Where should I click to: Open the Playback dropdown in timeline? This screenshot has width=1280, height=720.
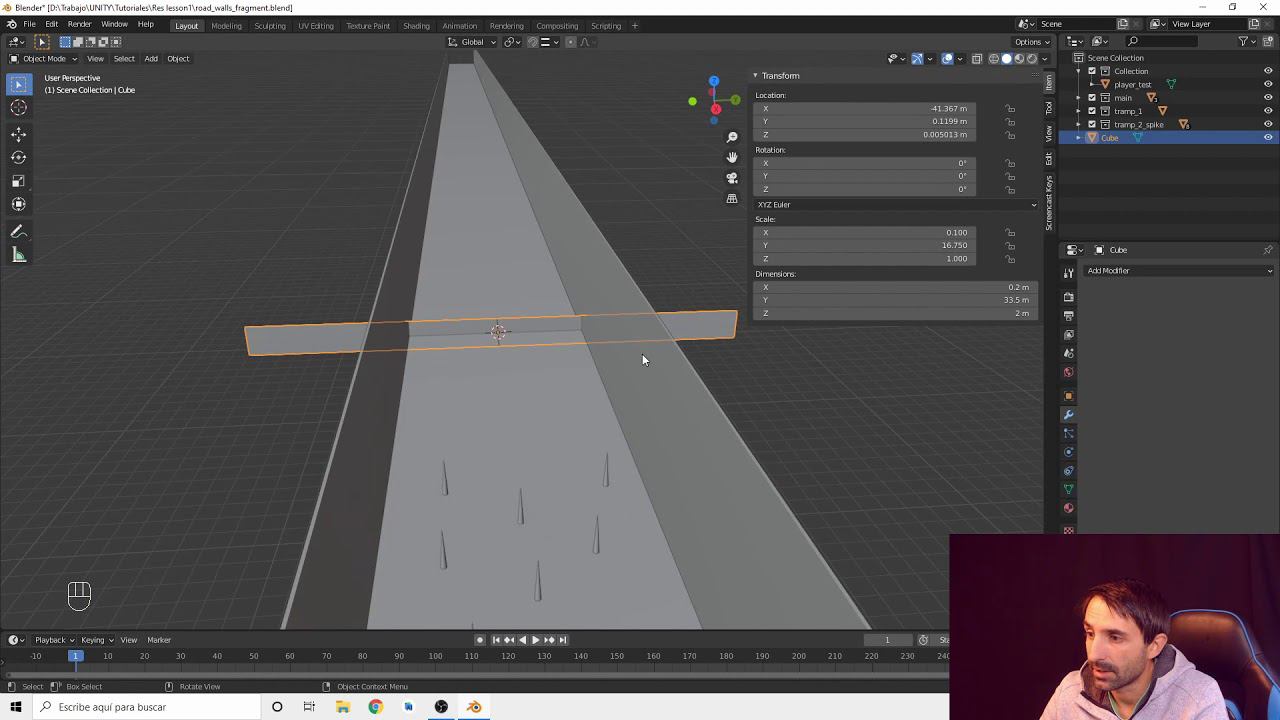point(55,640)
